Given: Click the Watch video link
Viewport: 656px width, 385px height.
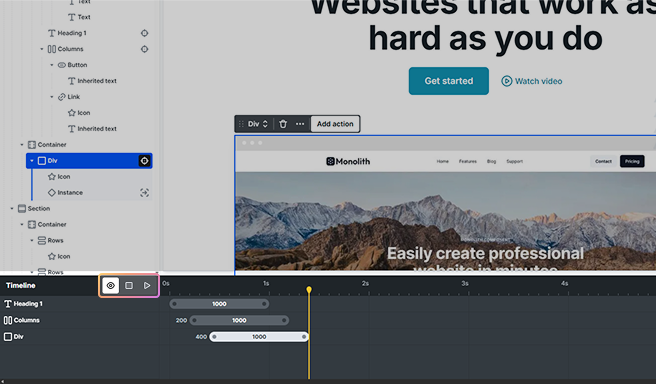Looking at the screenshot, I should coord(532,81).
